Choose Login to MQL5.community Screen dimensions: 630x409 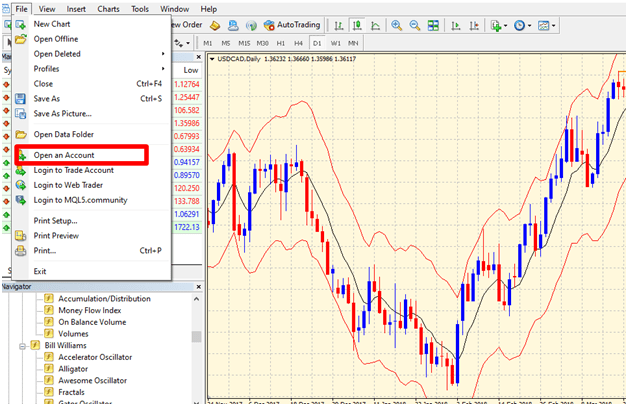tap(92, 200)
